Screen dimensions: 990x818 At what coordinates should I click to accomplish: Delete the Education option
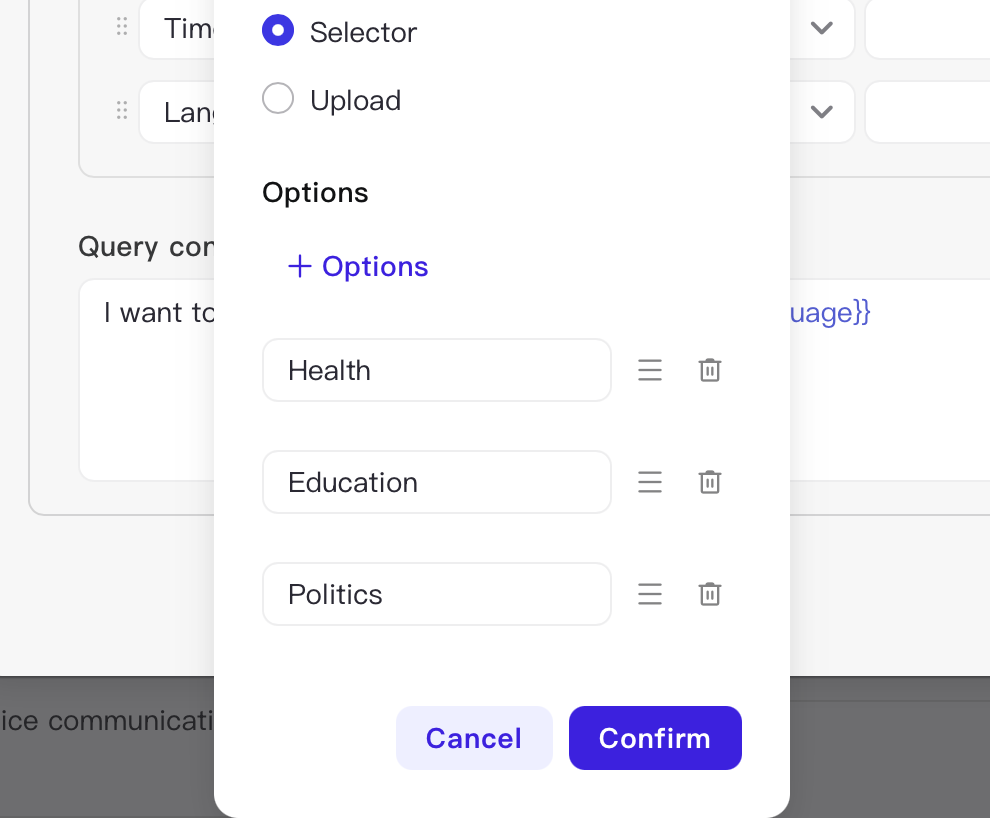[x=710, y=482]
